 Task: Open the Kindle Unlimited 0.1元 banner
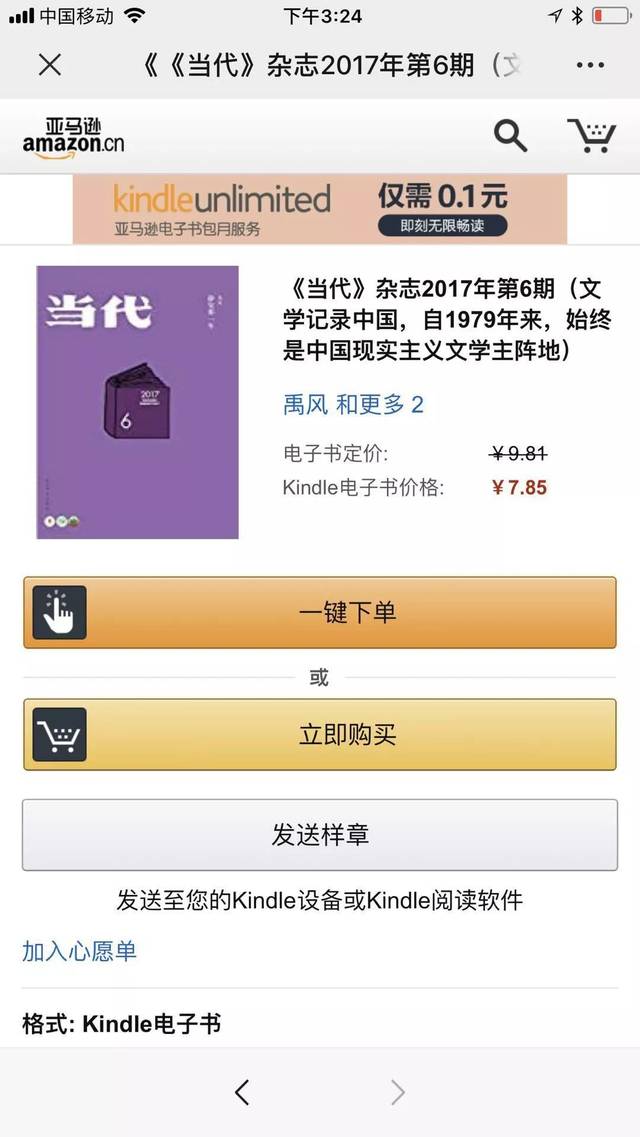(320, 210)
